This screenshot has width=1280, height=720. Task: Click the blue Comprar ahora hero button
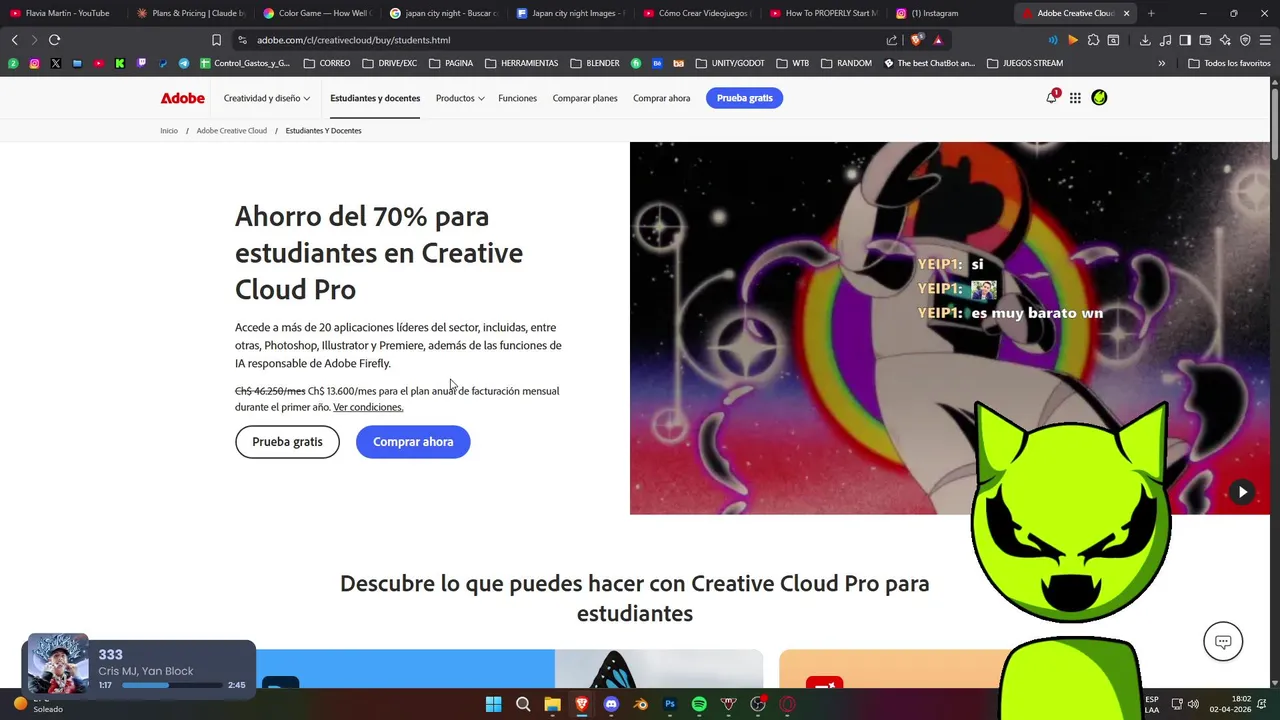(x=413, y=442)
